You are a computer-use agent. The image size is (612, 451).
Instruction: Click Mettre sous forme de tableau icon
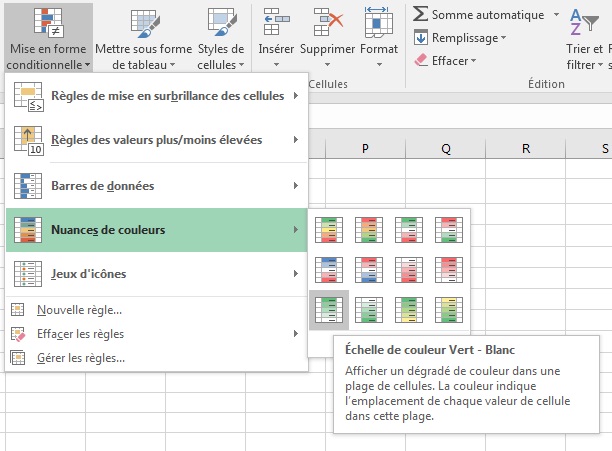[x=145, y=23]
